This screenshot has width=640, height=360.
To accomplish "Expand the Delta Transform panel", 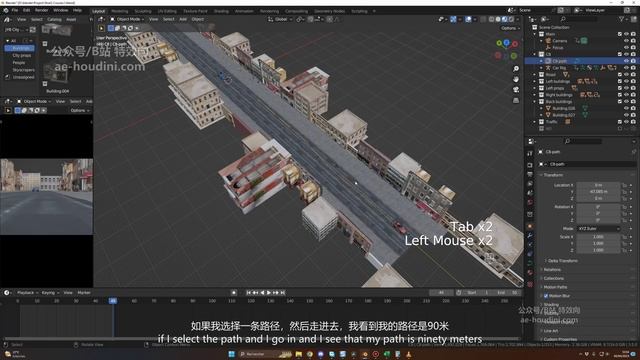I will pyautogui.click(x=562, y=261).
